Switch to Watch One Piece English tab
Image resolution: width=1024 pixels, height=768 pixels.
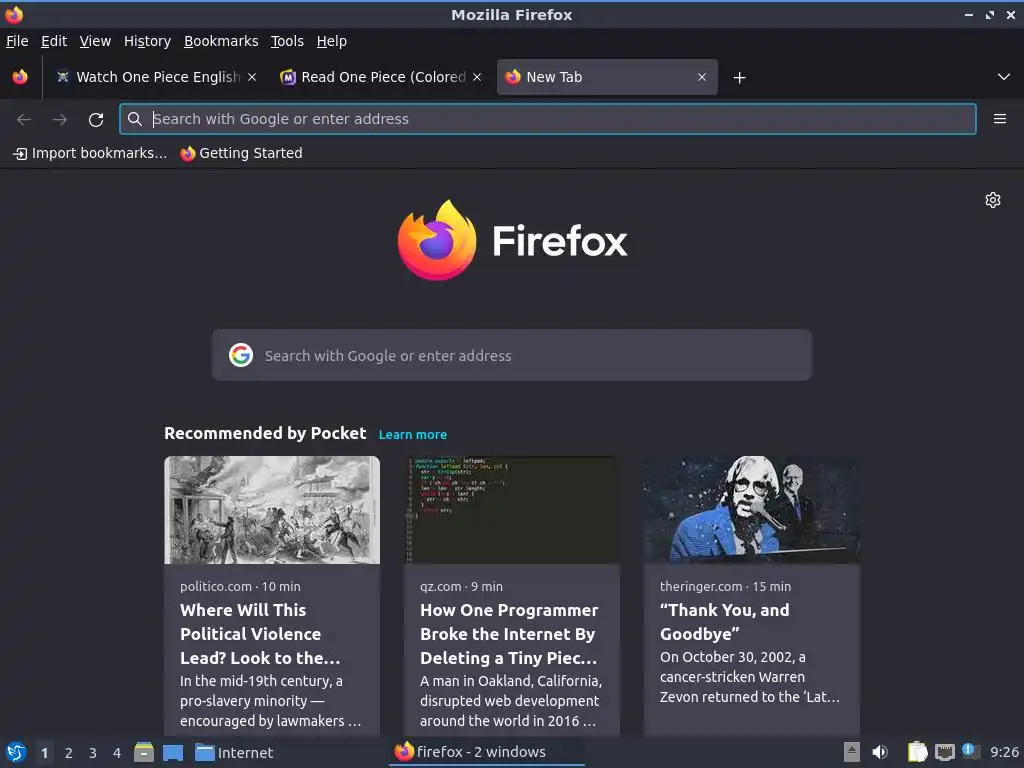click(157, 77)
